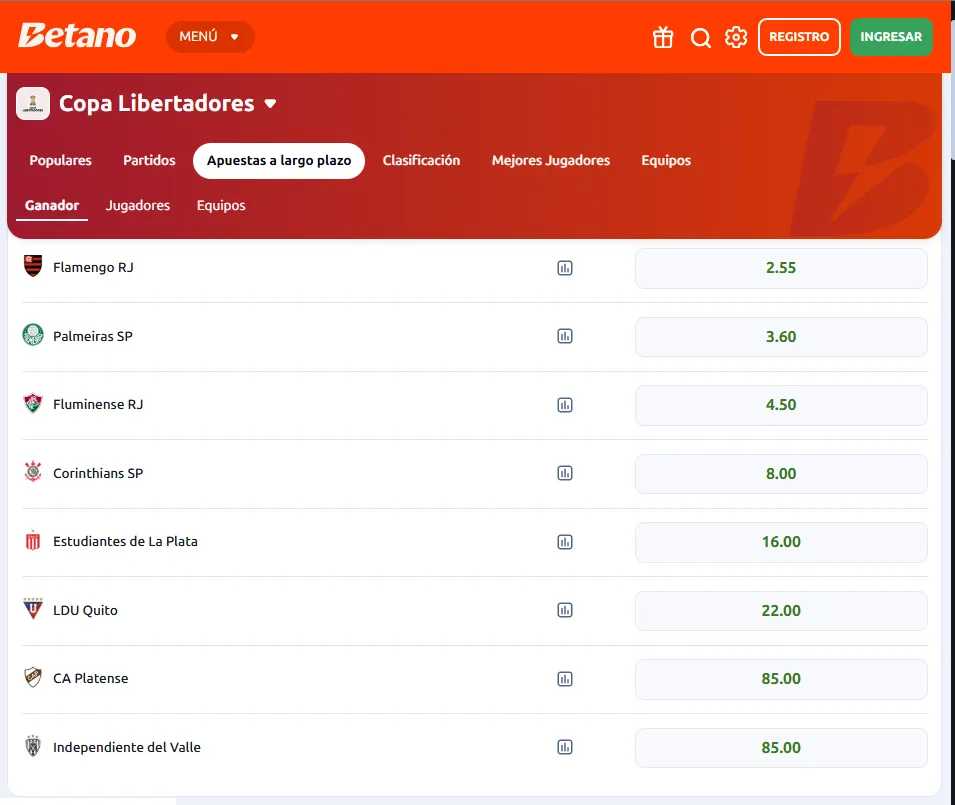Select the Jugadores sub-tab
This screenshot has width=955, height=805.
pyautogui.click(x=138, y=206)
